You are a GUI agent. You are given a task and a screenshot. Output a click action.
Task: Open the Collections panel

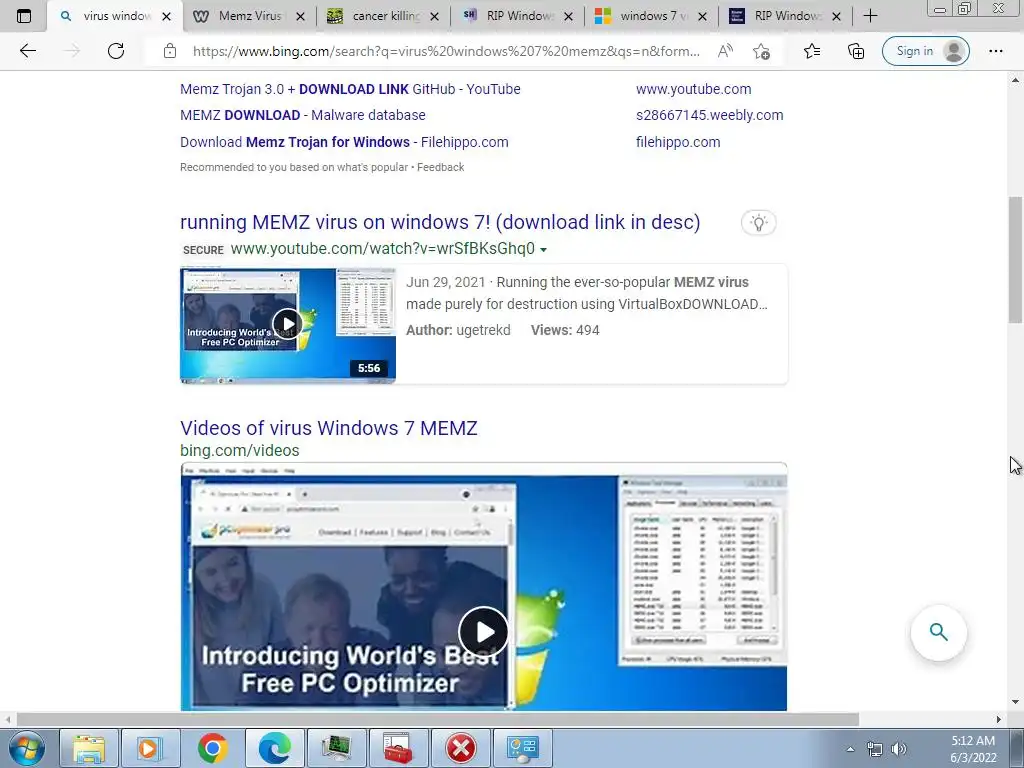point(856,51)
